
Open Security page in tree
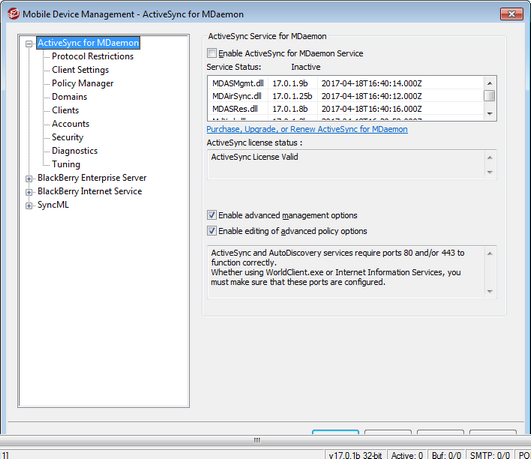pyautogui.click(x=67, y=137)
